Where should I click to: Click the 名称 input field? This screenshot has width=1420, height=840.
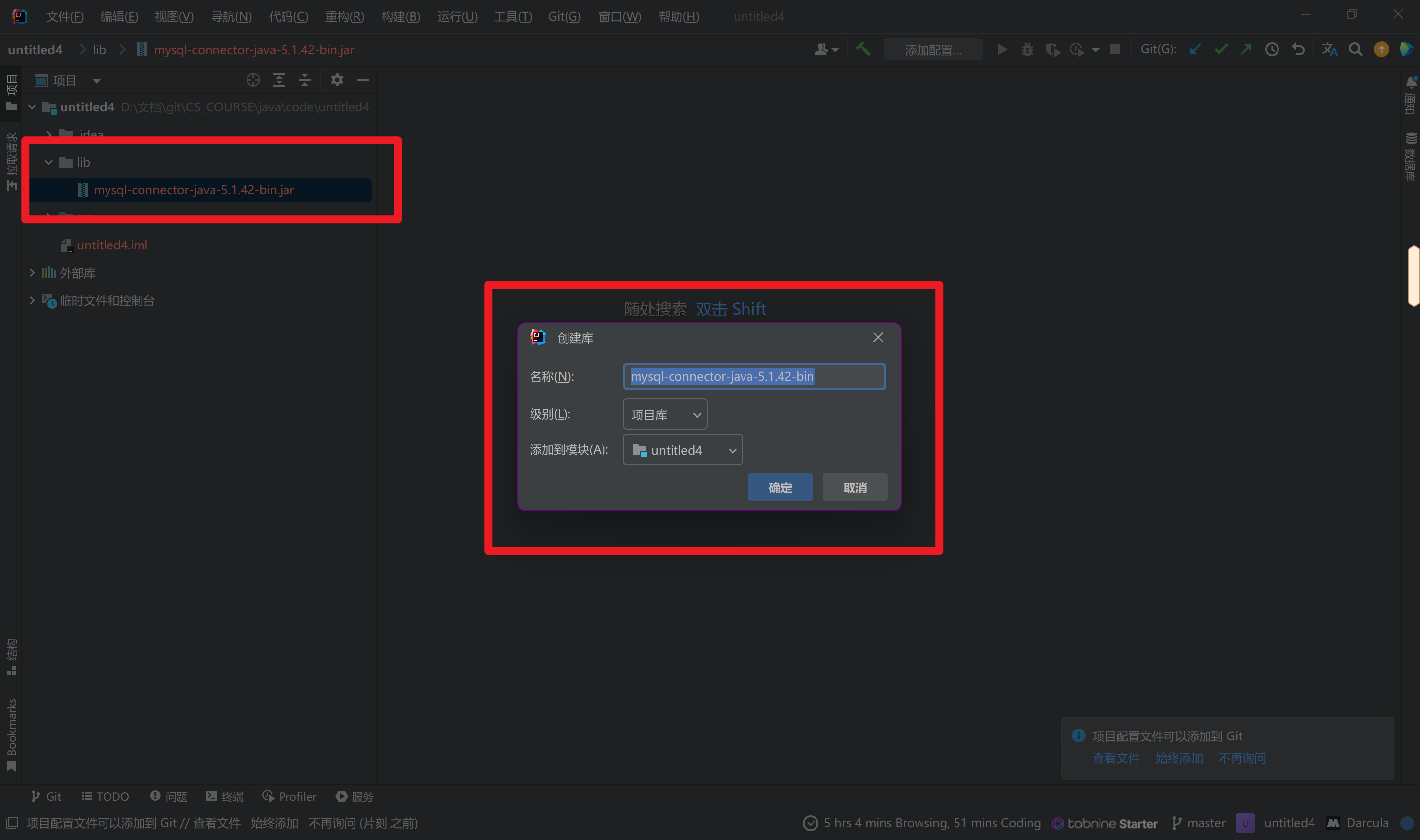point(754,377)
